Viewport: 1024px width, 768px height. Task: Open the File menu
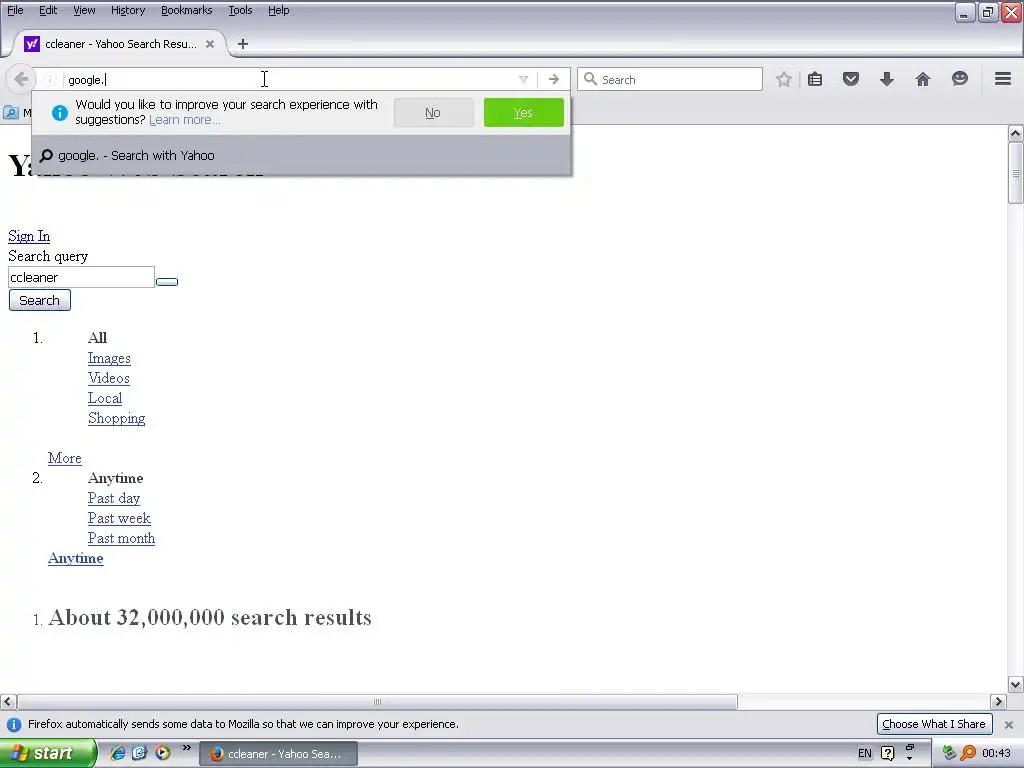point(15,10)
